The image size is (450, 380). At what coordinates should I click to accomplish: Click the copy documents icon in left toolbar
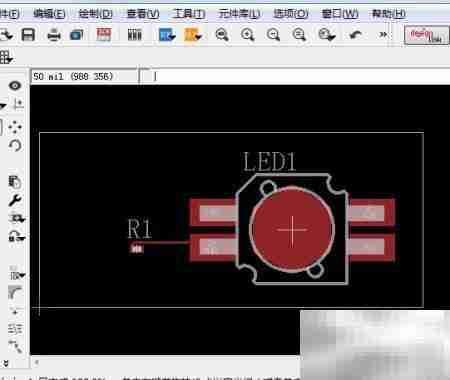(15, 182)
